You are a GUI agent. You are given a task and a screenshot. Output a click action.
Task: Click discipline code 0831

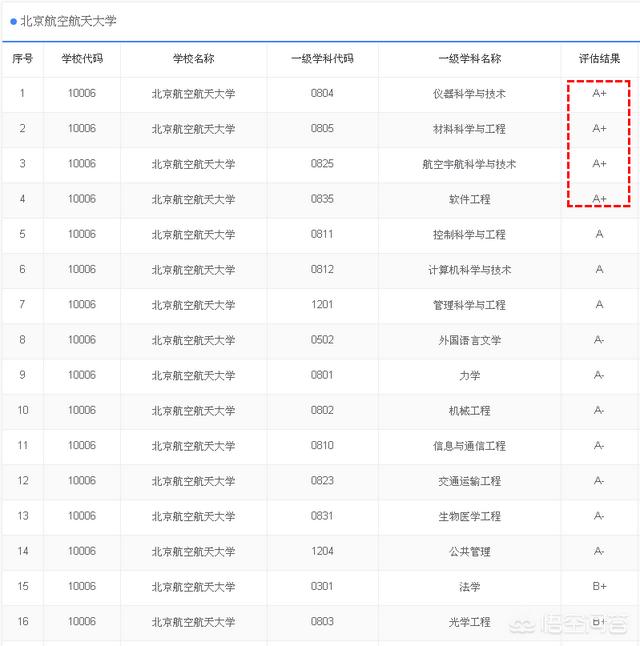(322, 516)
